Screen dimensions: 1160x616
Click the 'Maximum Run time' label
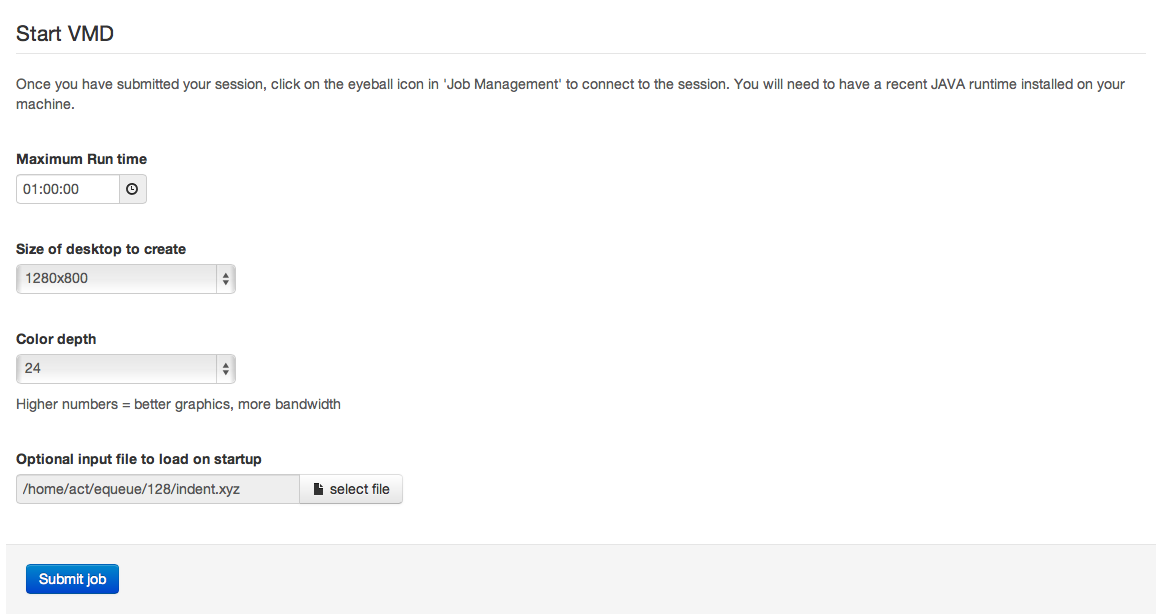[81, 159]
